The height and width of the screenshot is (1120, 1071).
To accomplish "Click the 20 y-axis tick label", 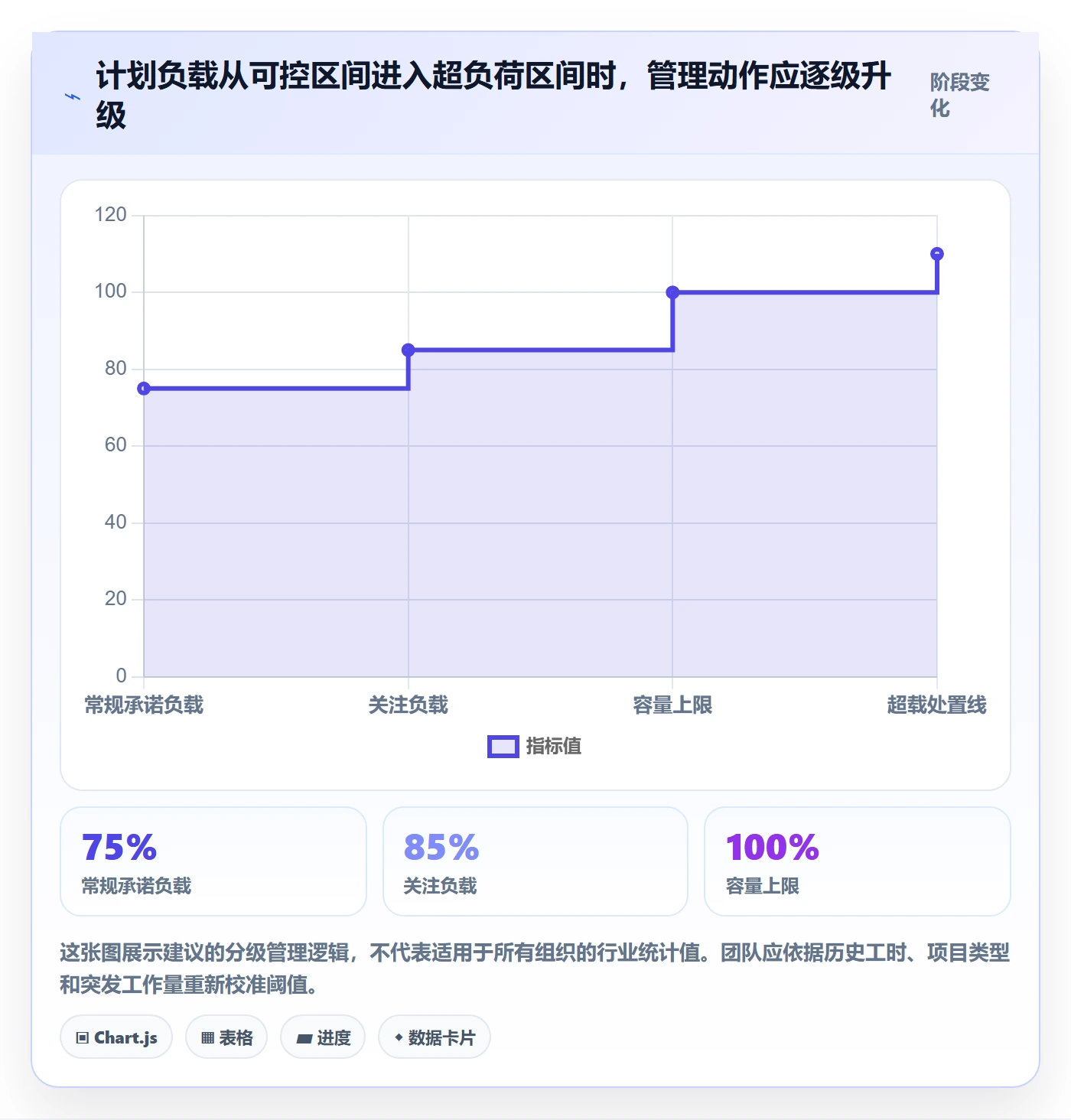I will [x=116, y=599].
